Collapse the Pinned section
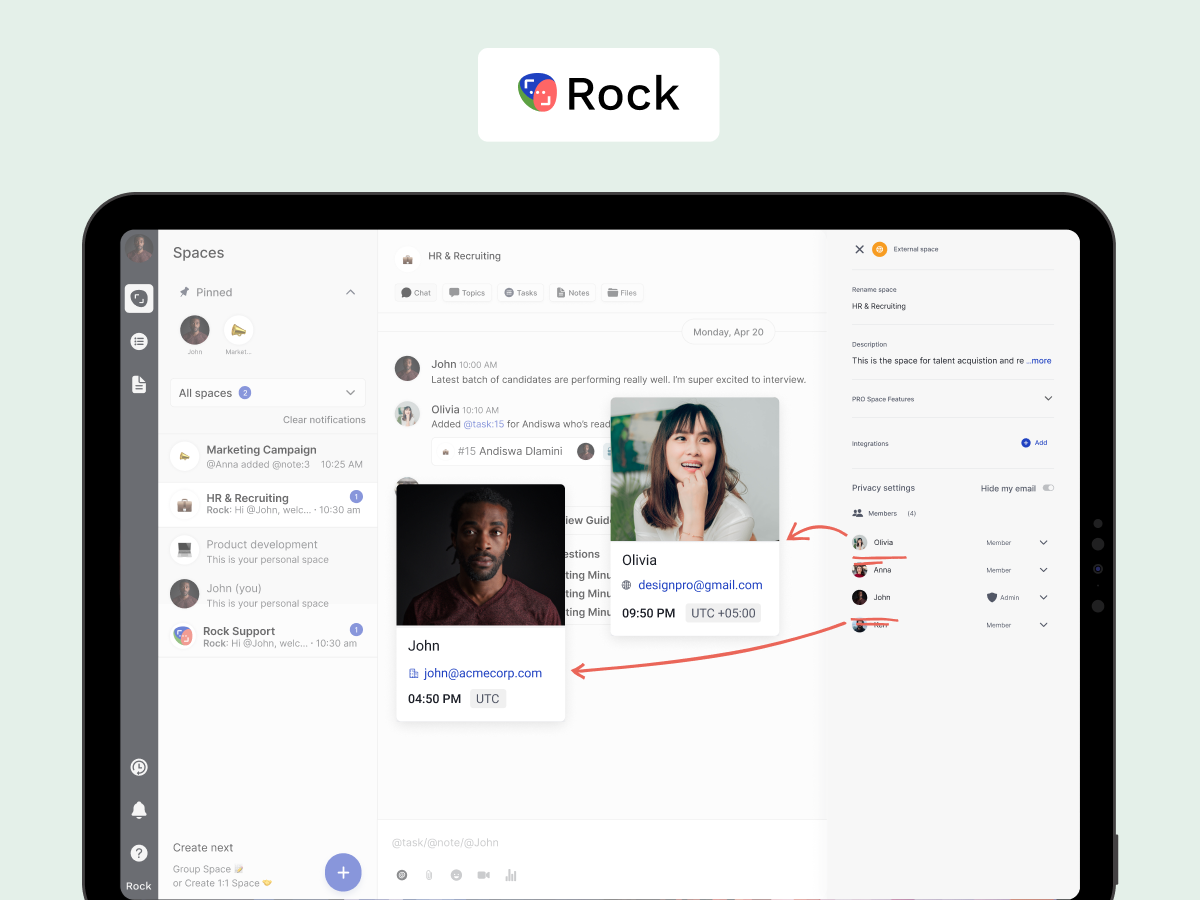This screenshot has width=1200, height=900. coord(350,292)
